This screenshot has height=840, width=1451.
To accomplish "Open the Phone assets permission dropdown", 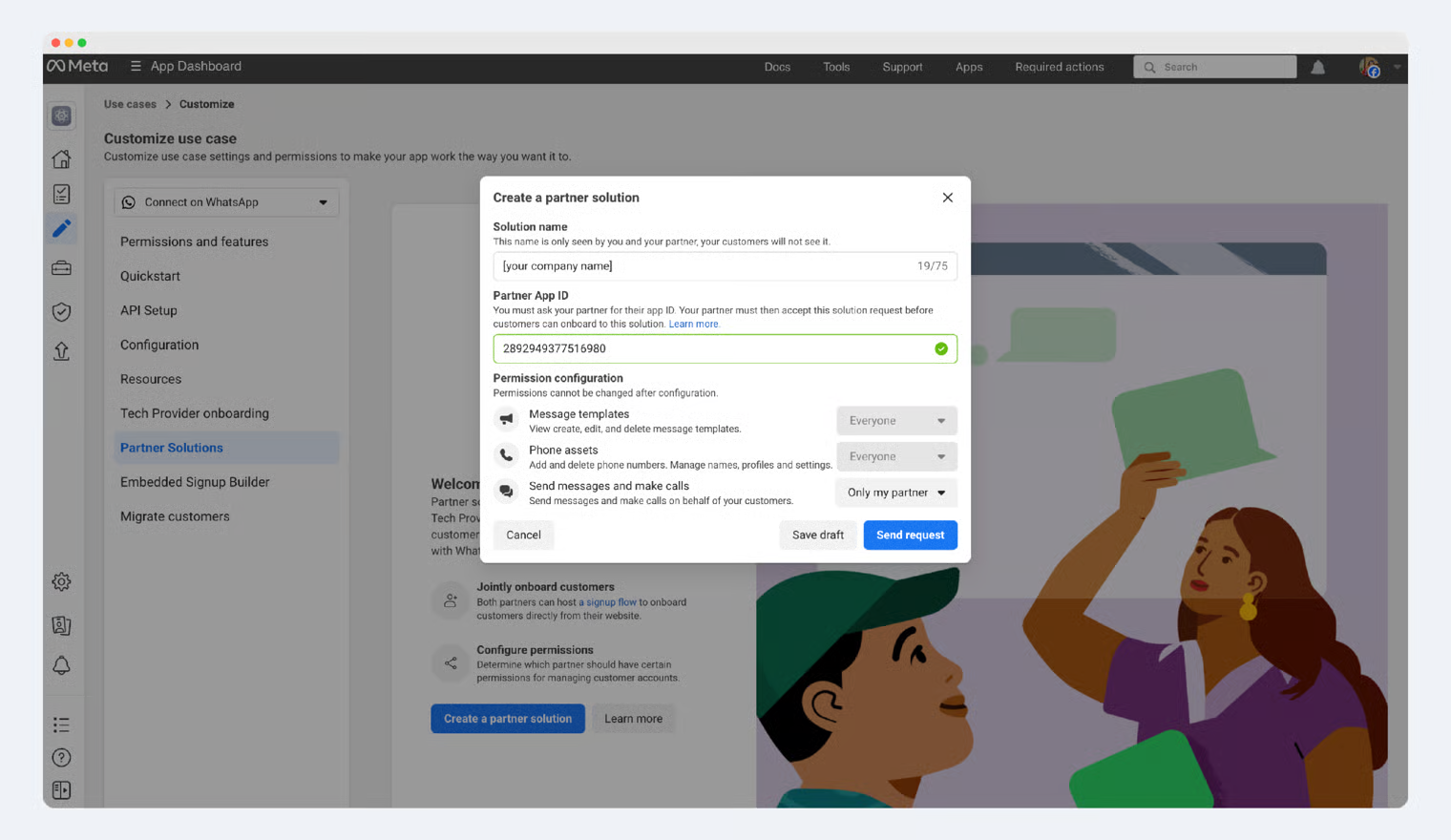I will click(x=895, y=457).
